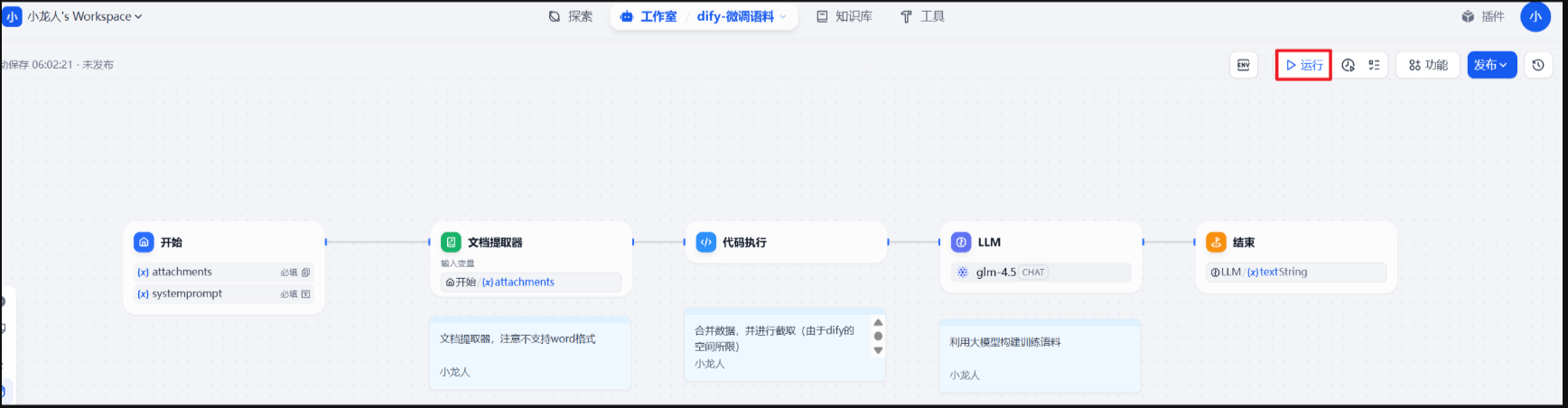Open the version history icon
The height and width of the screenshot is (408, 1568).
(x=1538, y=65)
